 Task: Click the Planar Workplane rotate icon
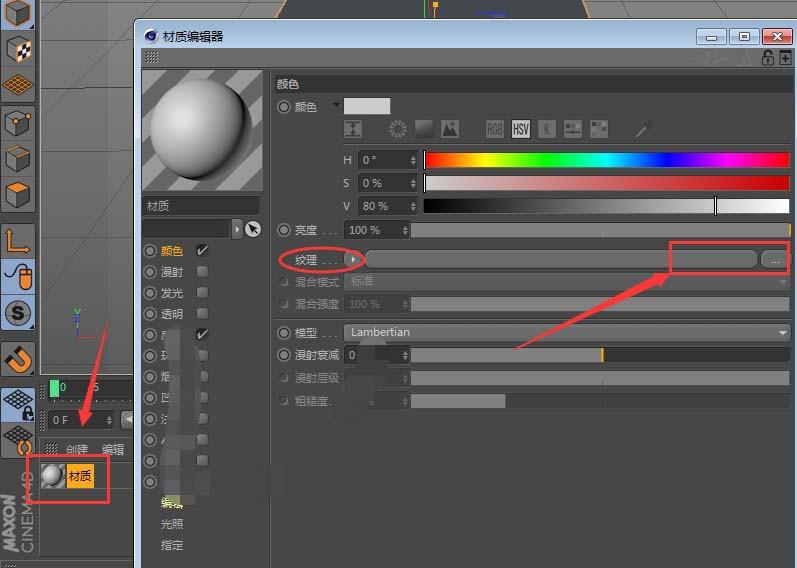coord(18,440)
